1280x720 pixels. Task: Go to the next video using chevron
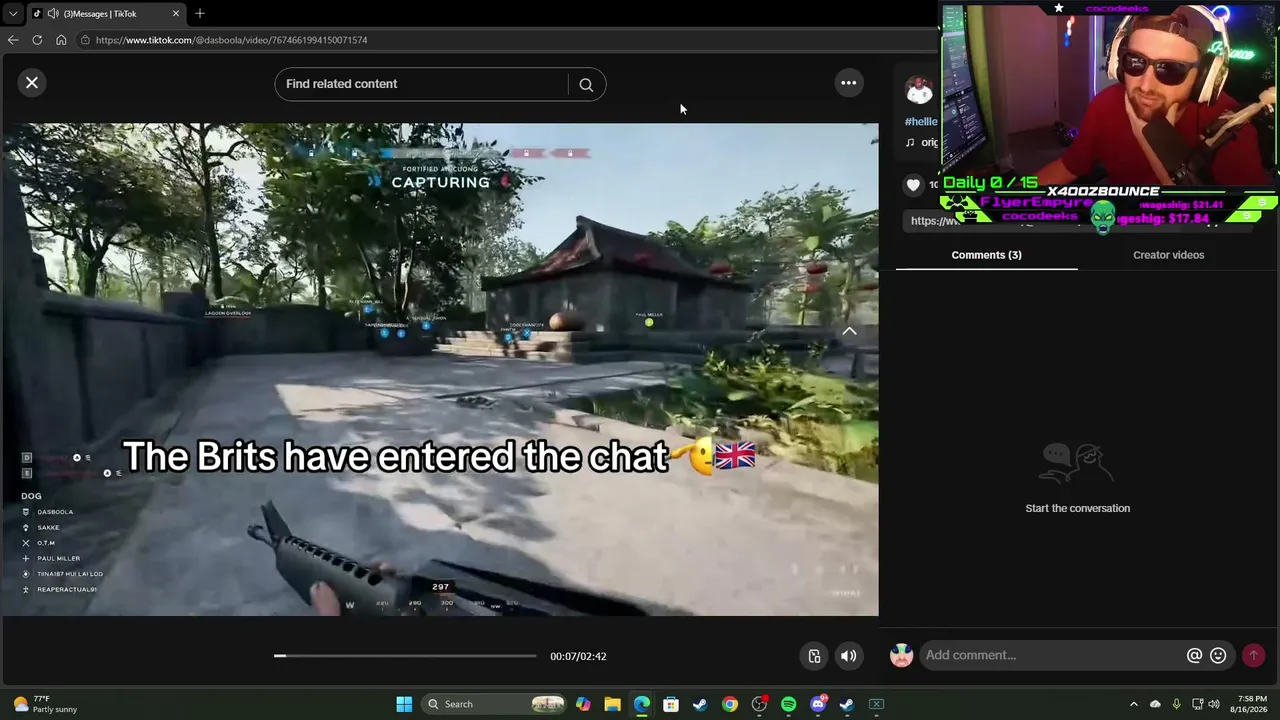pyautogui.click(x=849, y=331)
